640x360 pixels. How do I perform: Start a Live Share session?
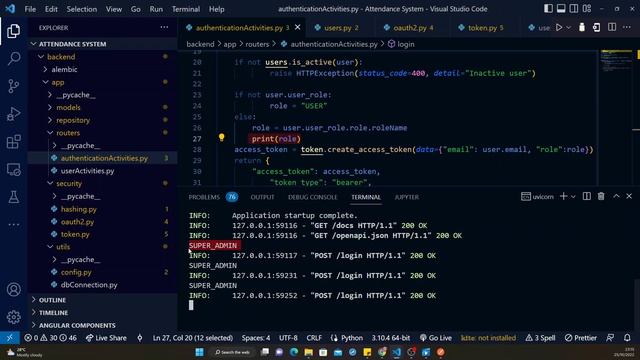coord(106,338)
